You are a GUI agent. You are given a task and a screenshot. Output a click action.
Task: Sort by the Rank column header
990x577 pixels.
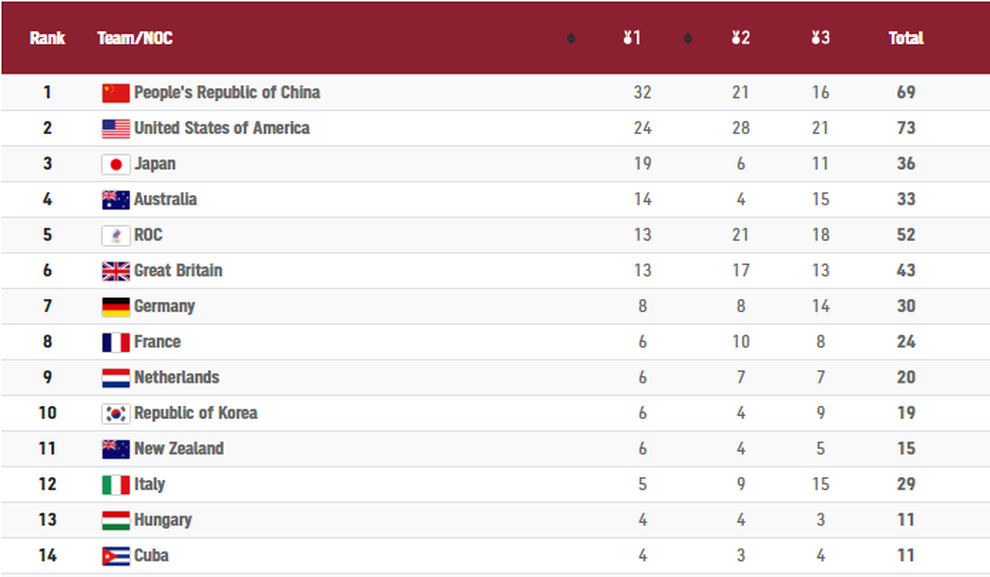click(47, 38)
